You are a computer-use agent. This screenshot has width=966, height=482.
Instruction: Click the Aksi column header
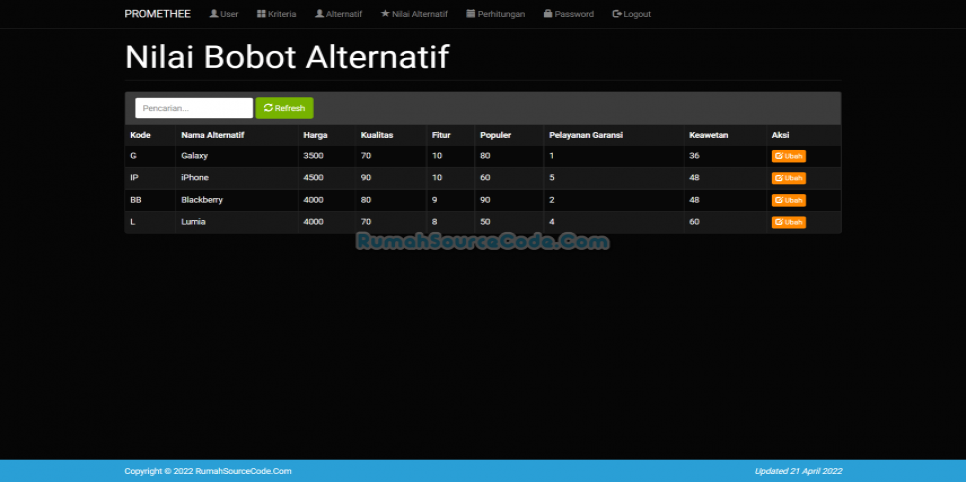780,135
